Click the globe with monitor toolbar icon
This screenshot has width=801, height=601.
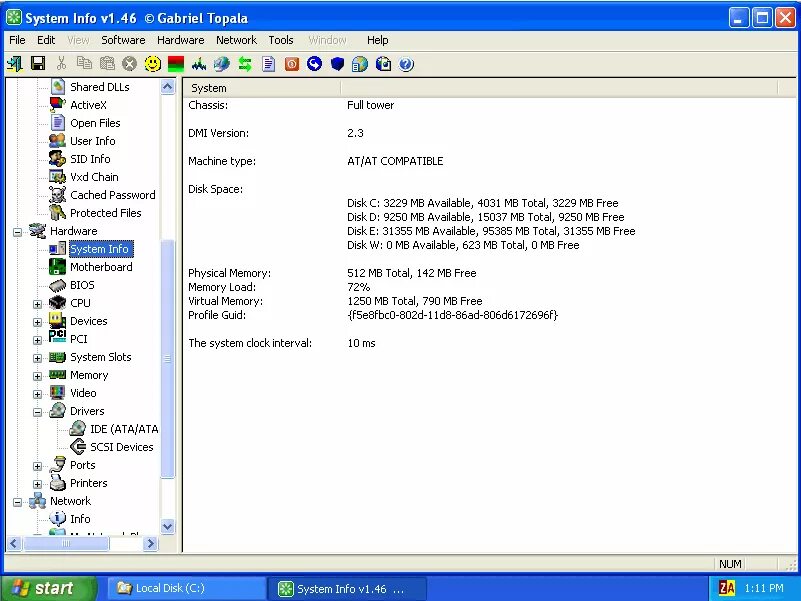pos(222,64)
